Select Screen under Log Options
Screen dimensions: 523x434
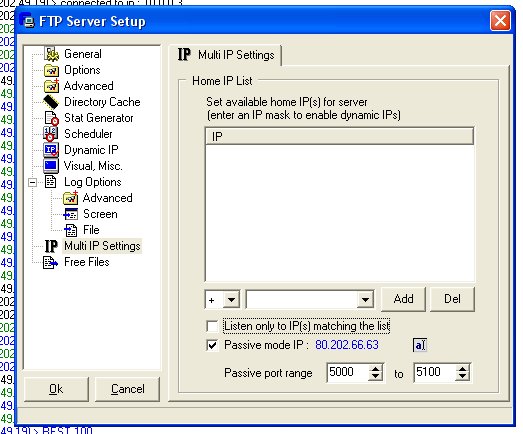pos(100,214)
